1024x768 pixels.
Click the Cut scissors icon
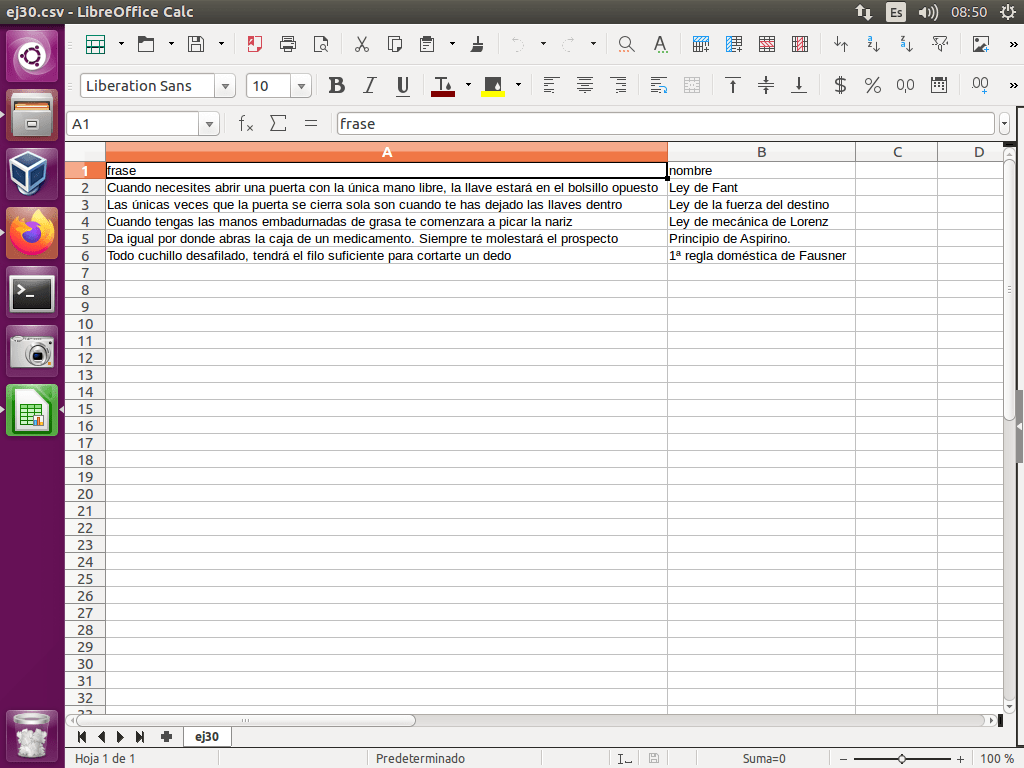362,44
